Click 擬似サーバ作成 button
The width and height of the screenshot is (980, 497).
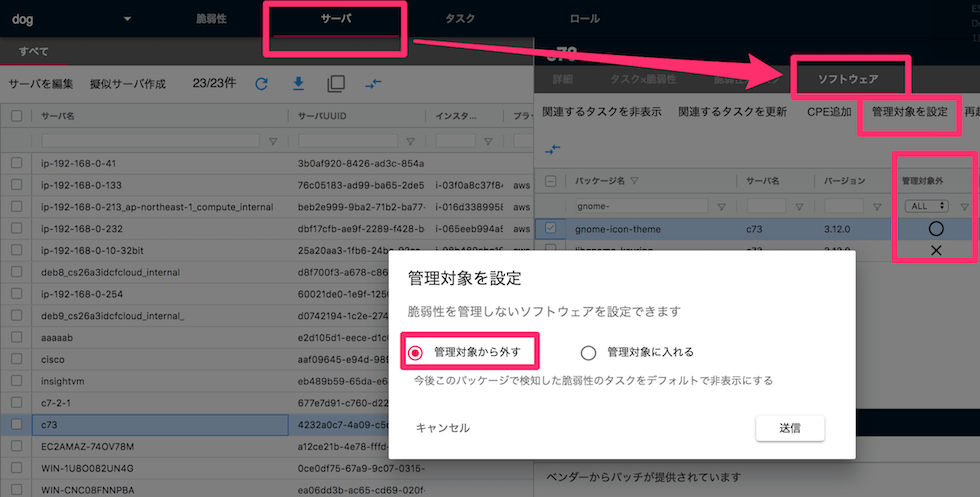128,84
